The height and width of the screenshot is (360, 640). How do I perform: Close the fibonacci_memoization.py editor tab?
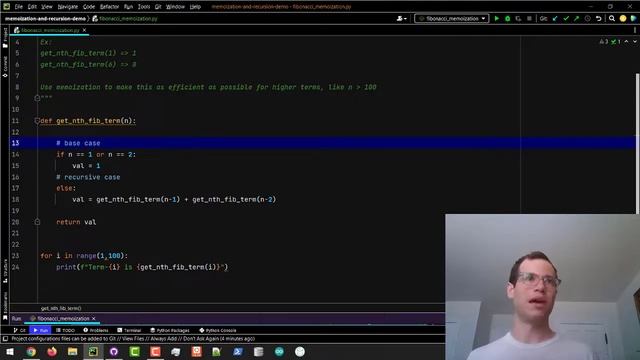tap(84, 30)
